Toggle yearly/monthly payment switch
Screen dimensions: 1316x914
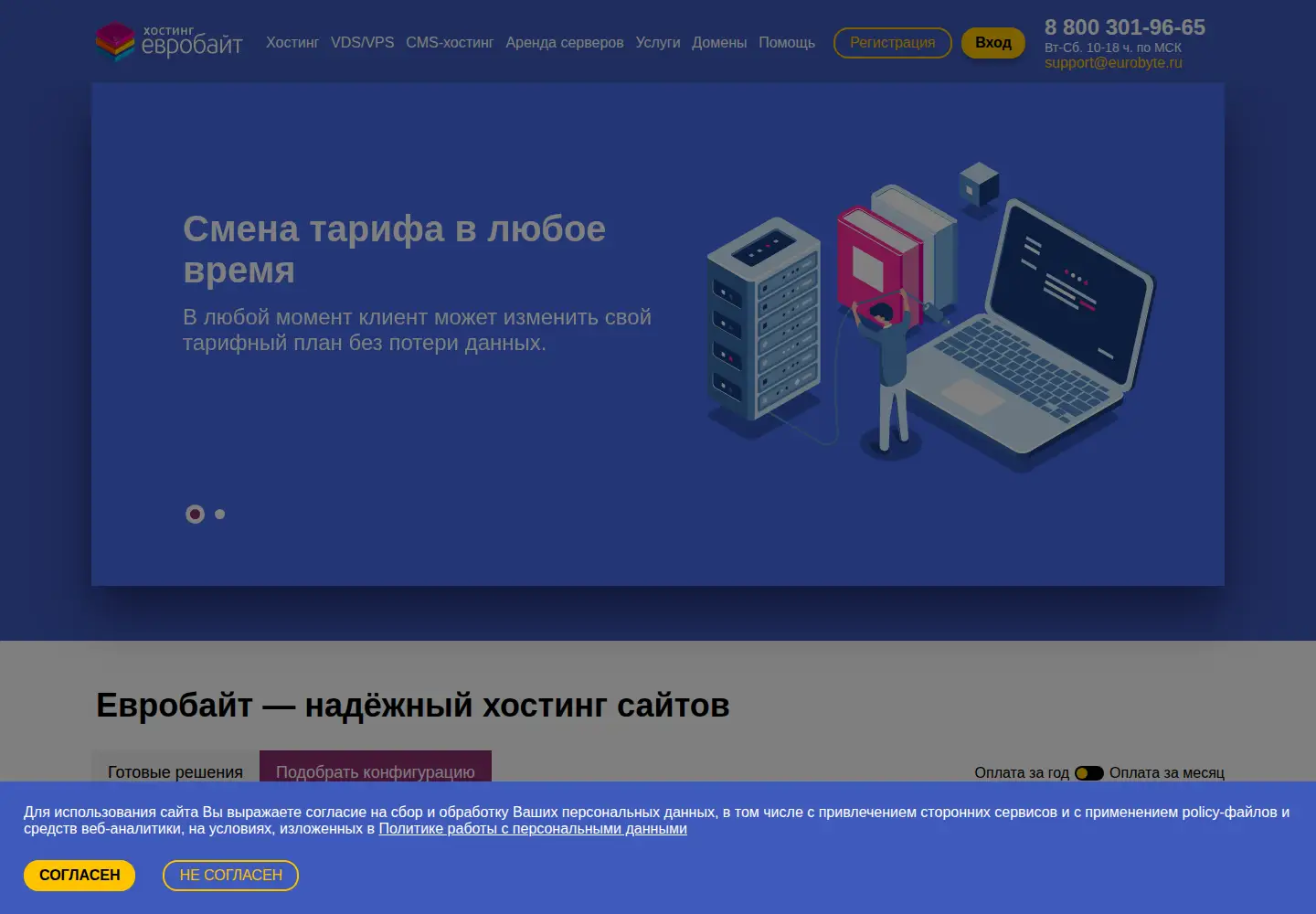[1089, 773]
